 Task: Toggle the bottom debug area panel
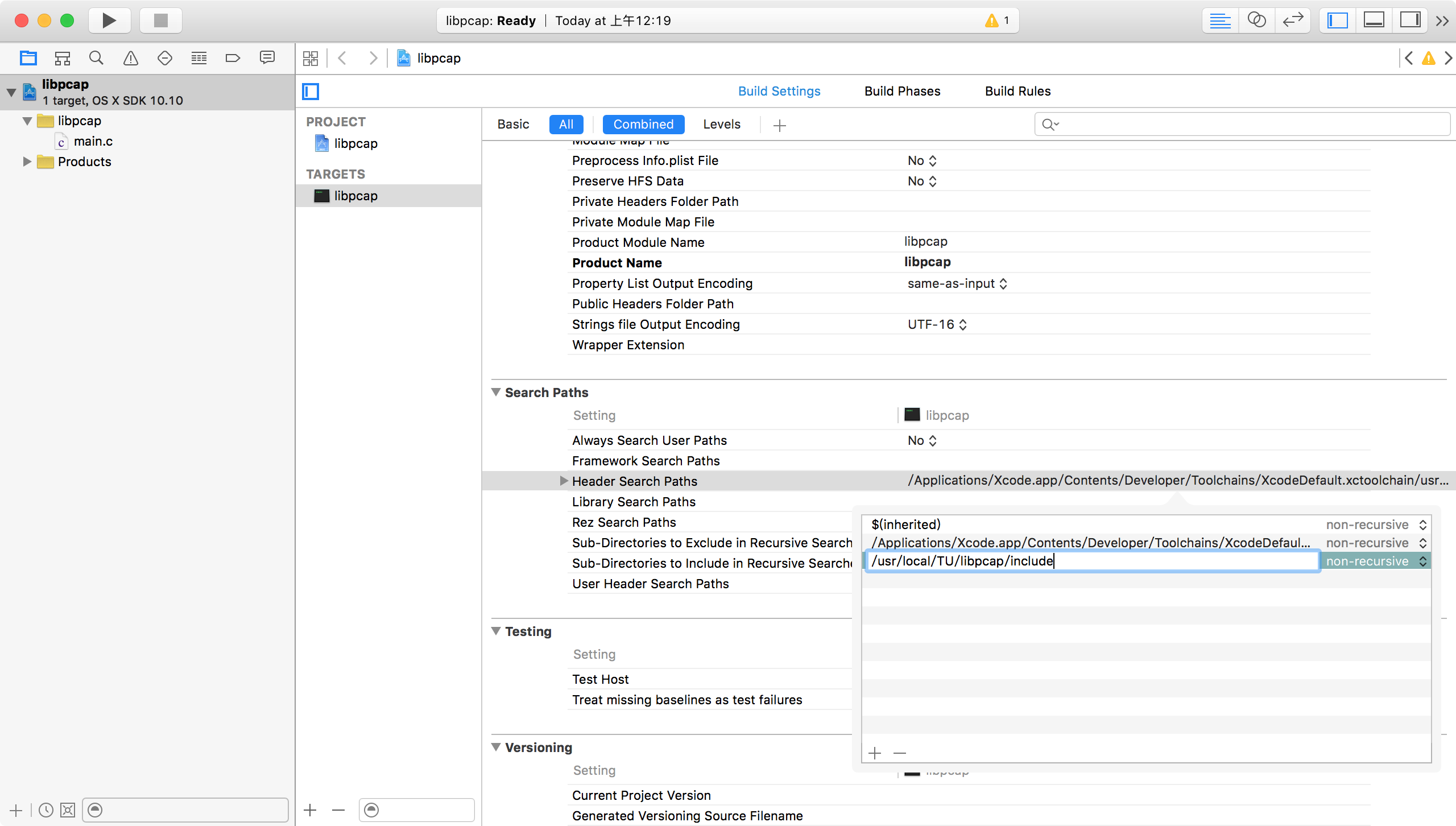click(1374, 21)
